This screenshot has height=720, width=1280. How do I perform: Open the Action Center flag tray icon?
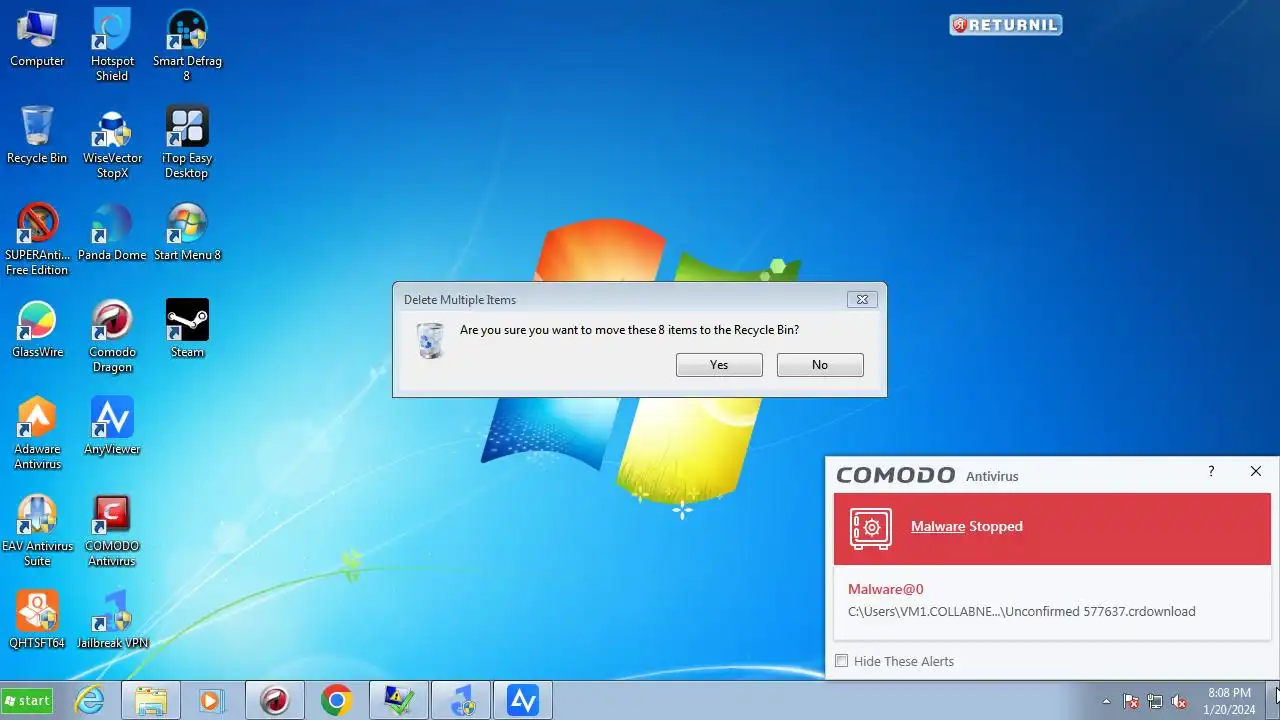pos(1132,701)
